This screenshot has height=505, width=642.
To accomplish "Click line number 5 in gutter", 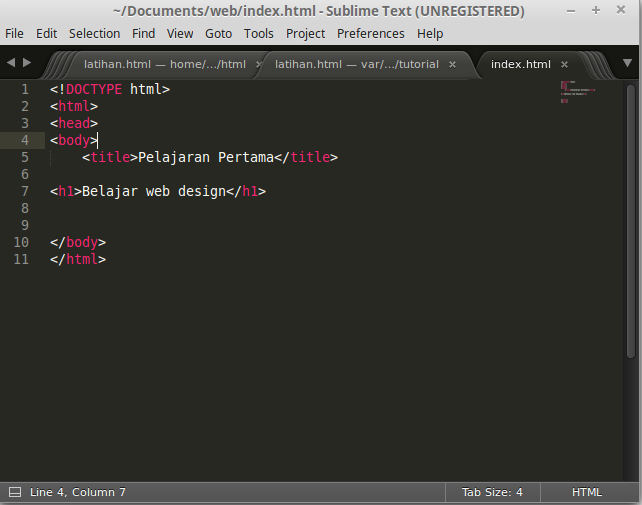I will tap(25, 157).
